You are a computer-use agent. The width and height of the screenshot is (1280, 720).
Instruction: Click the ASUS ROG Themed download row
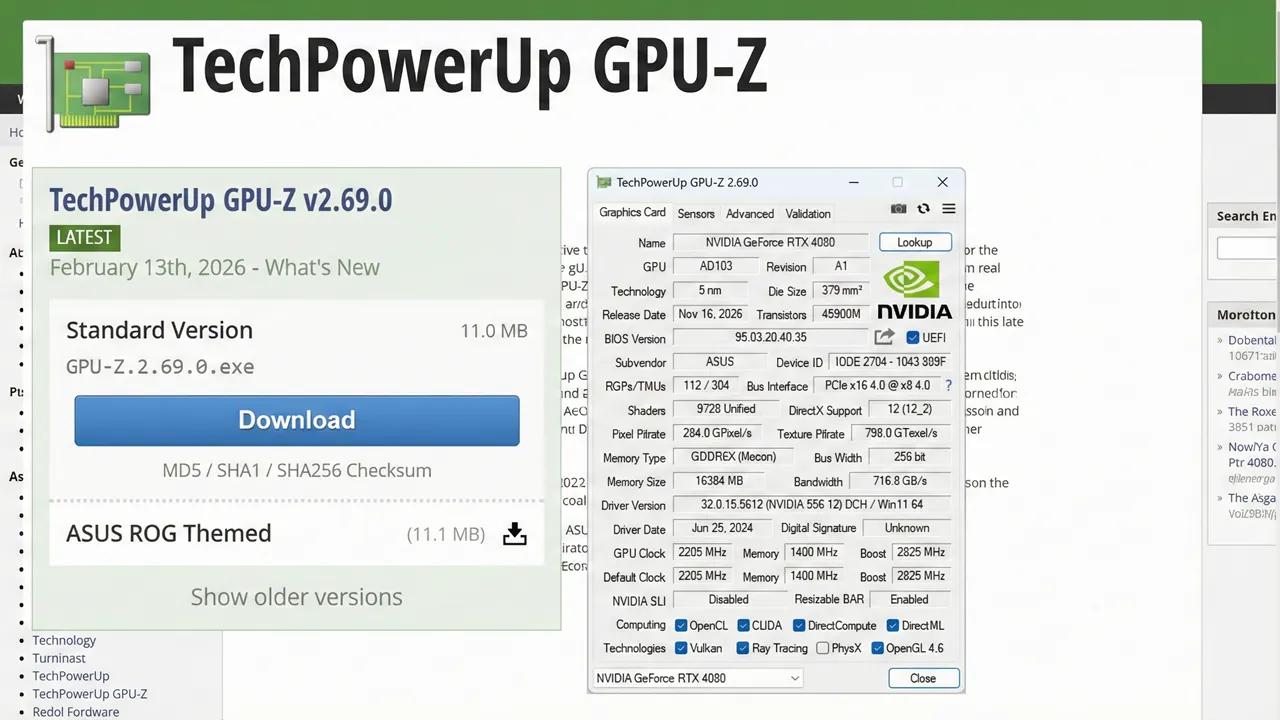(x=297, y=534)
